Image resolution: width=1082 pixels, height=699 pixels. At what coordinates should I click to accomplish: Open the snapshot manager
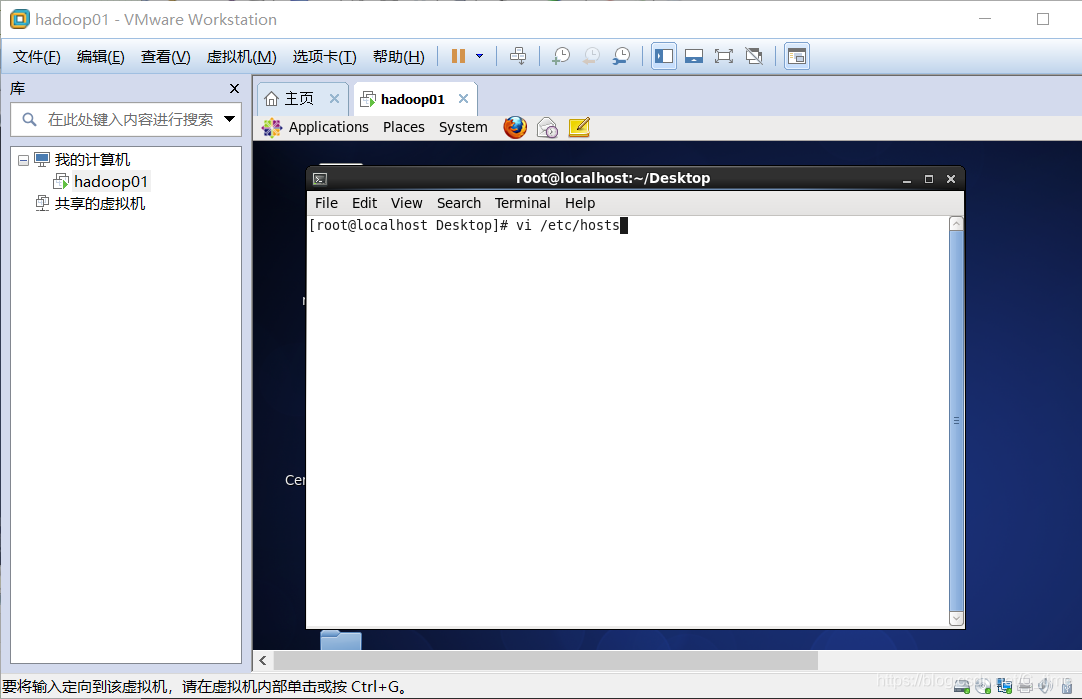[621, 56]
